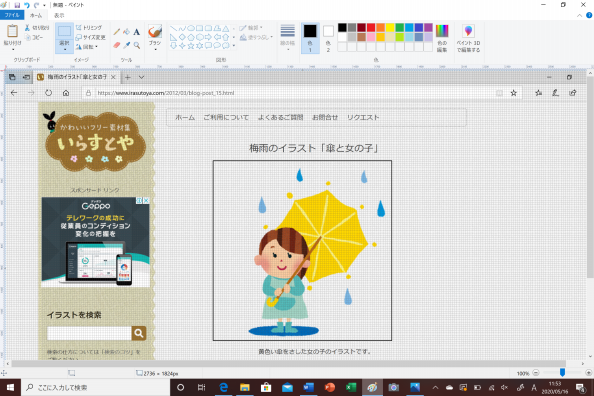Pick the yellow color swatch
This screenshot has height=396, width=594.
coord(390,28)
